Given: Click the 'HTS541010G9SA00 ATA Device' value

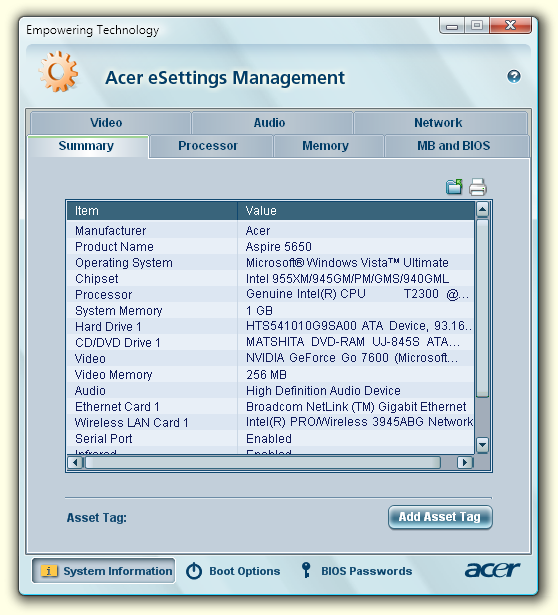Looking at the screenshot, I should 359,326.
